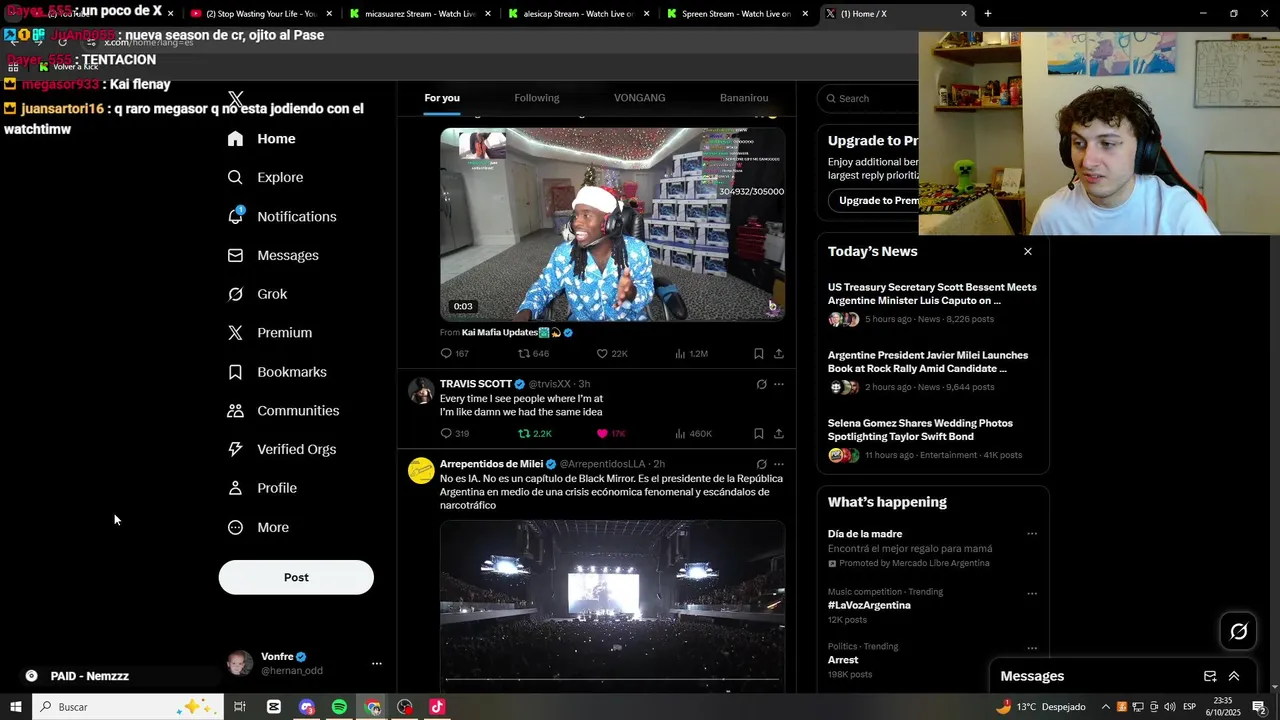Play the Kai Mafia Updates video
The height and width of the screenshot is (720, 1280).
coord(612,224)
